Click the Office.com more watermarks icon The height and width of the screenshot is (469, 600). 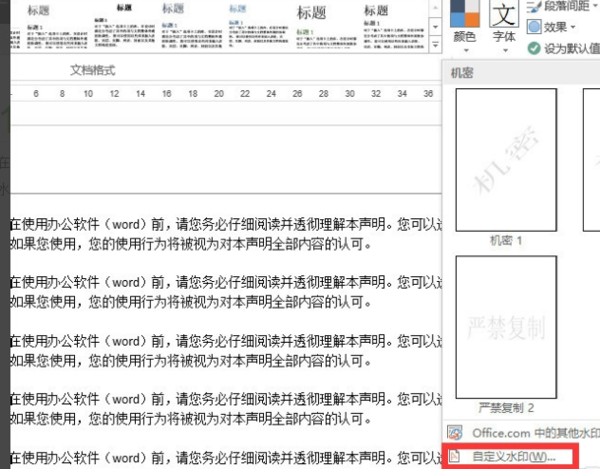[x=455, y=433]
